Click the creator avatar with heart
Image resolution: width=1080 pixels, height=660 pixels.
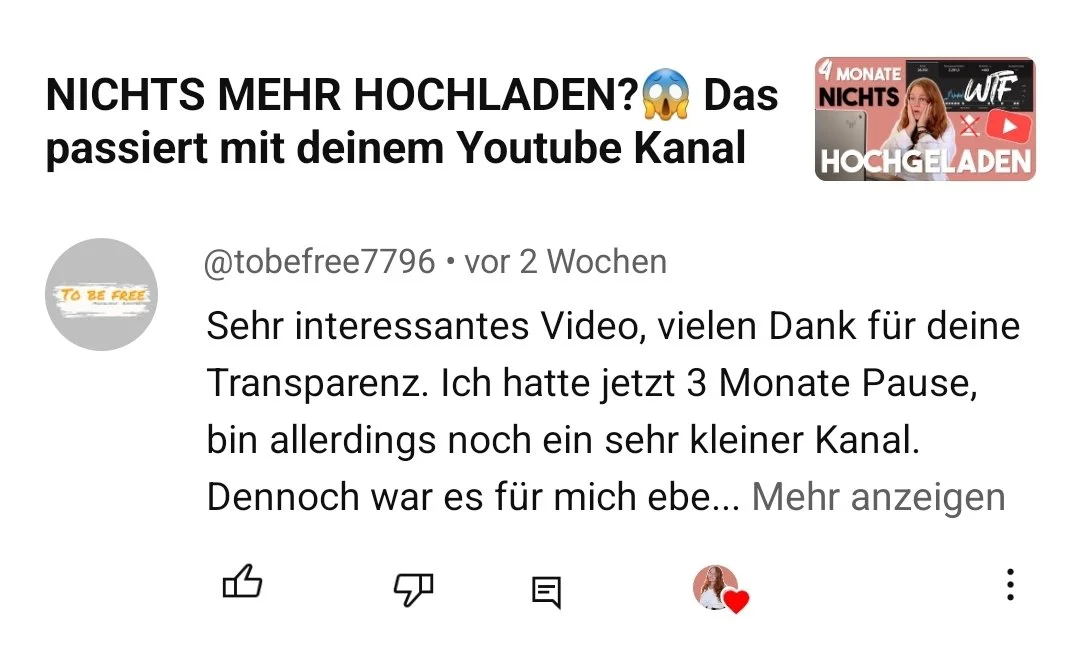tap(719, 589)
